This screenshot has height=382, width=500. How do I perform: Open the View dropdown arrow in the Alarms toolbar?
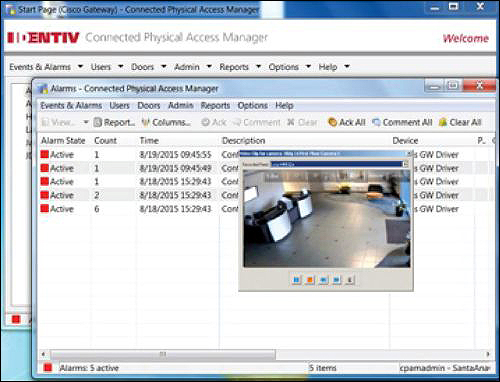click(86, 122)
